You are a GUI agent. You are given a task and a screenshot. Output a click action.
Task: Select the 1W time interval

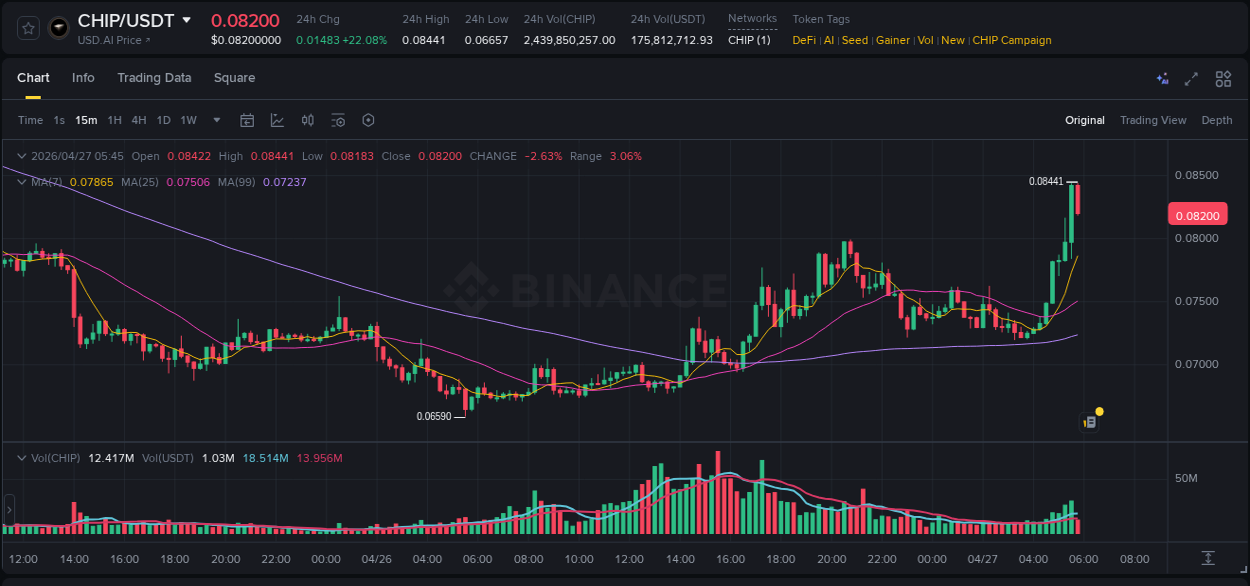(188, 120)
